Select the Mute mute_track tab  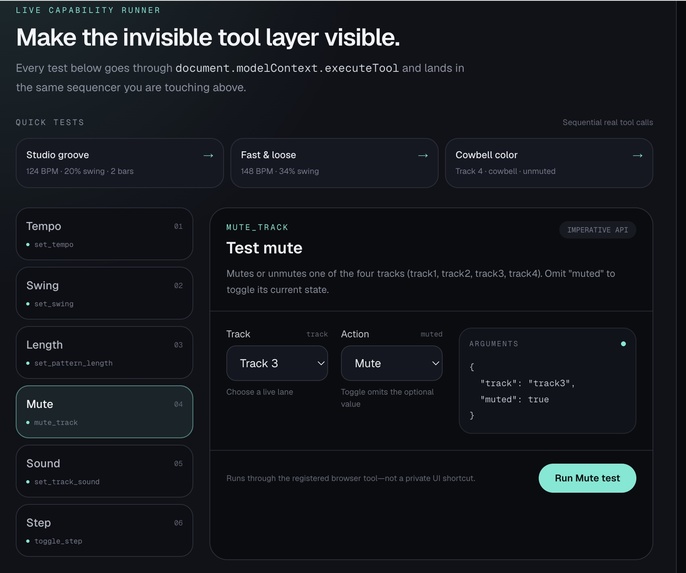pyautogui.click(x=104, y=412)
